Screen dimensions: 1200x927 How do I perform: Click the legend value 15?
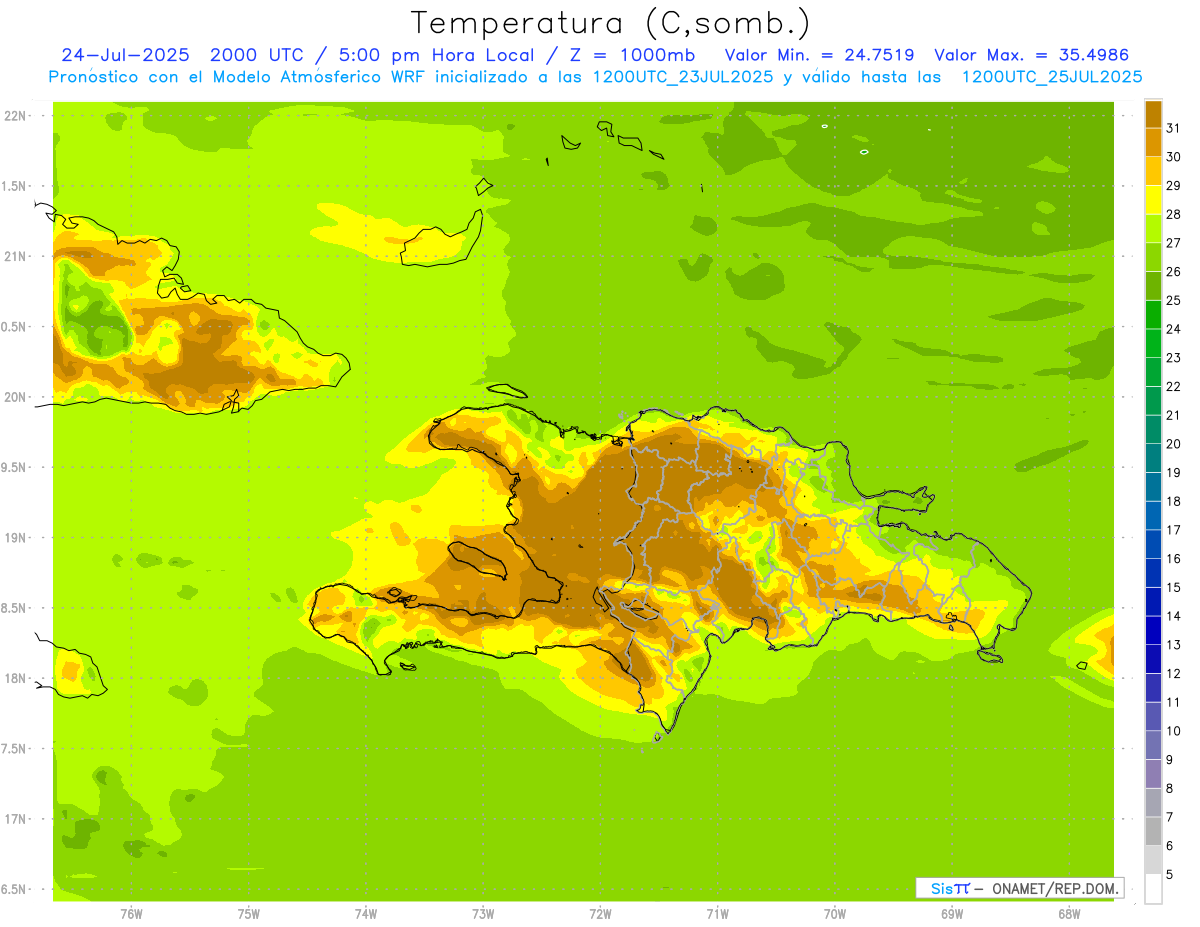click(x=1174, y=587)
